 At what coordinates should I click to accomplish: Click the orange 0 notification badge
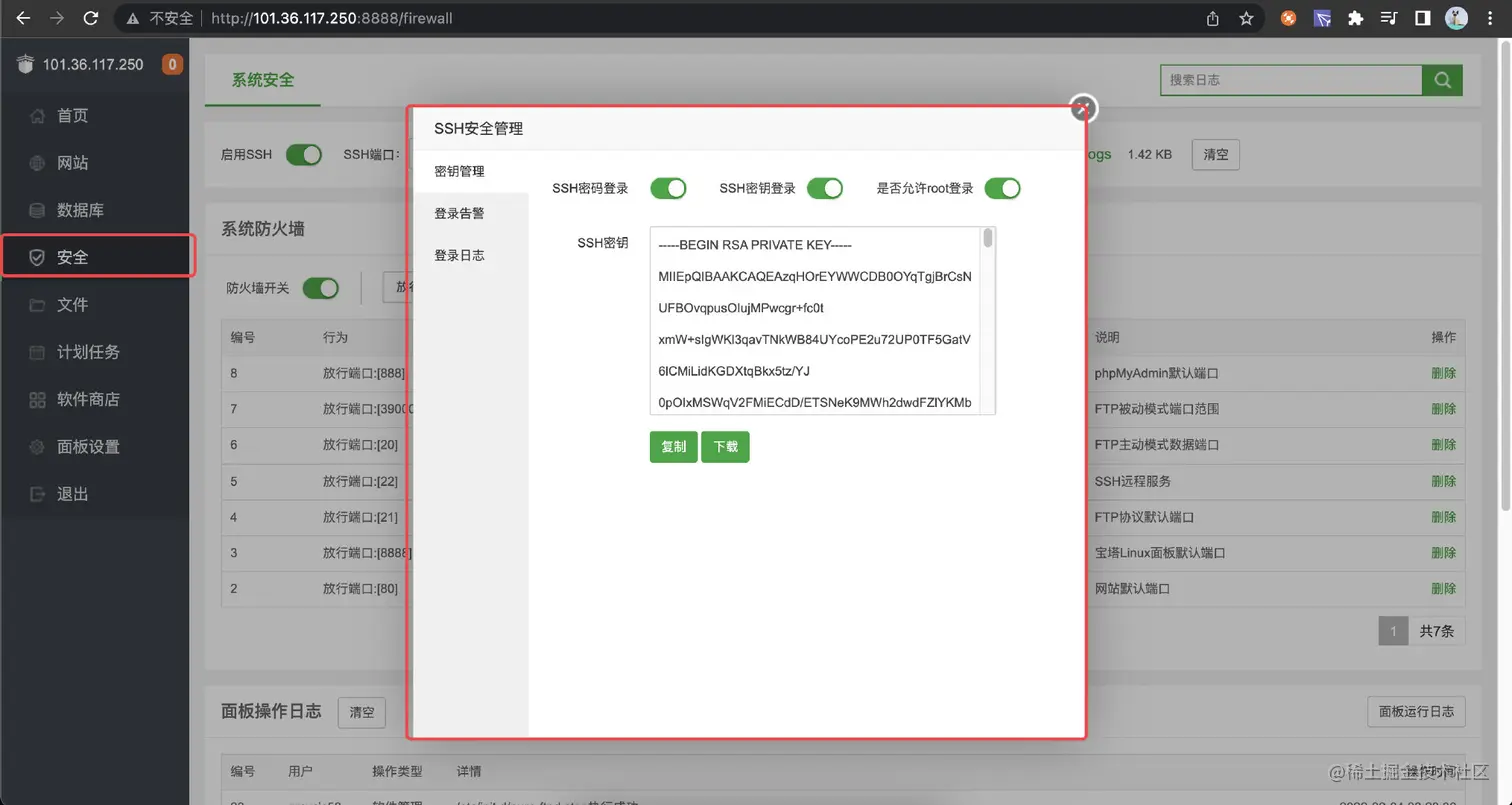click(172, 65)
